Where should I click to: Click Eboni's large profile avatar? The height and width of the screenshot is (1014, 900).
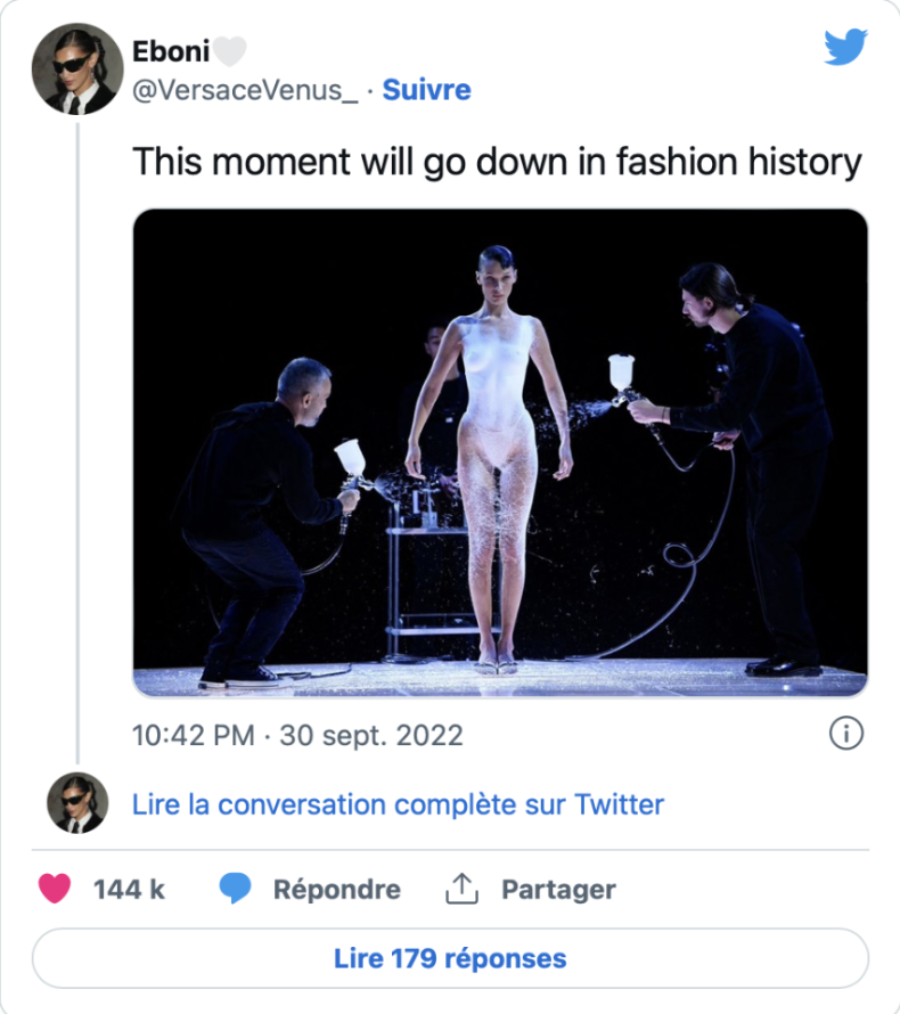[77, 69]
